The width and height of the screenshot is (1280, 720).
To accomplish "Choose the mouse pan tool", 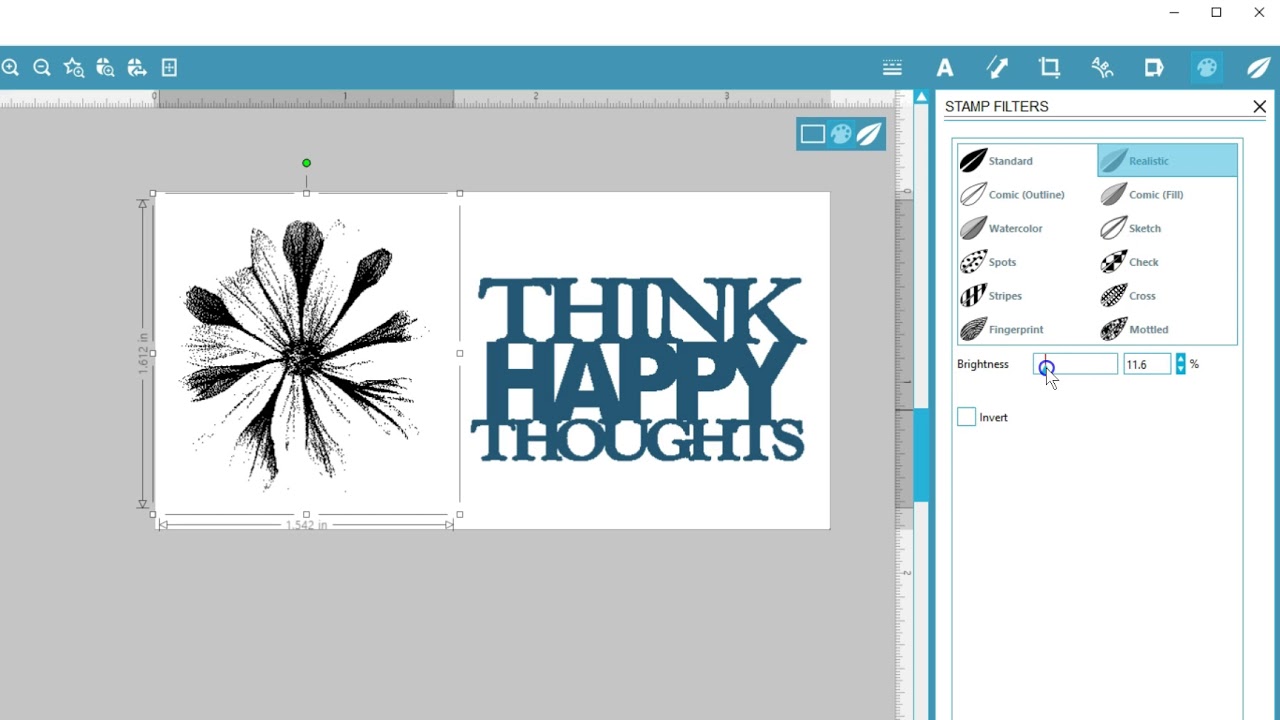I will click(x=137, y=68).
